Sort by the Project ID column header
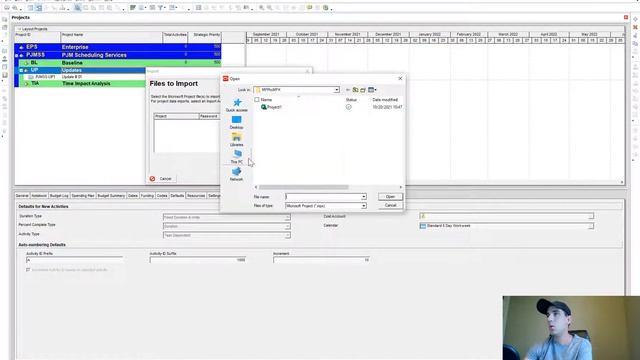 coord(38,37)
